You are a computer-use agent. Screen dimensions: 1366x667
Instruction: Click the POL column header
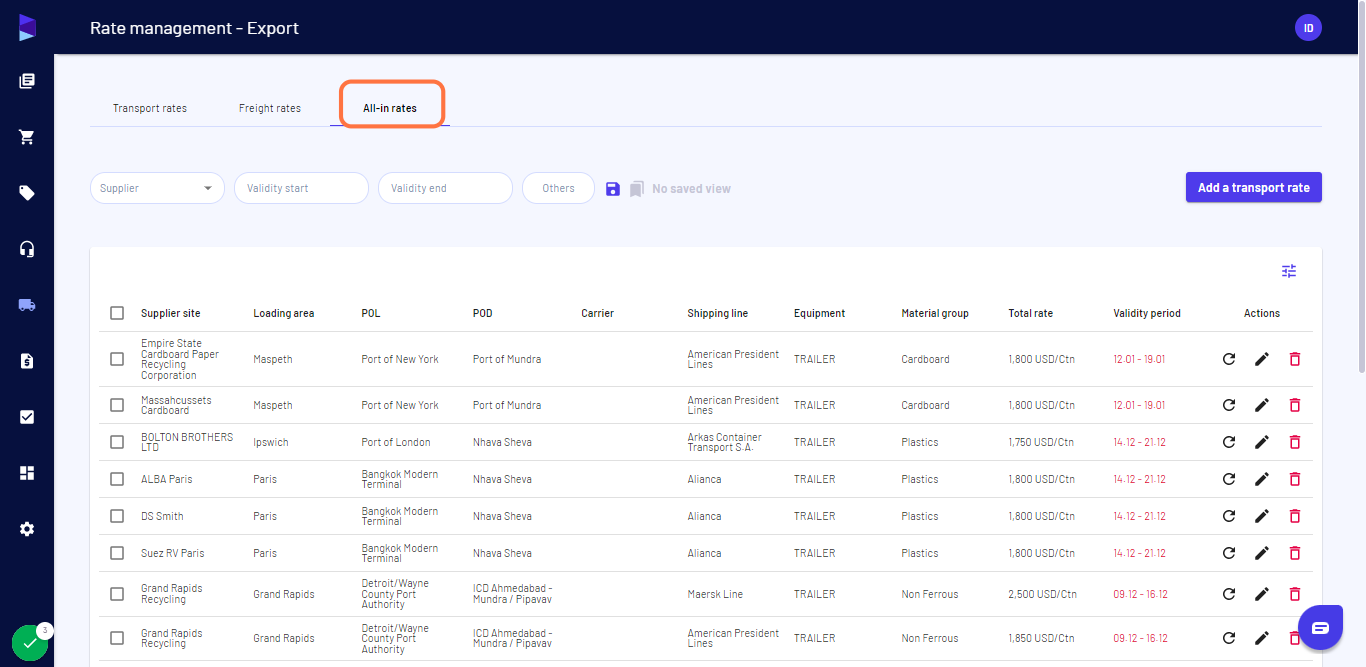(371, 313)
